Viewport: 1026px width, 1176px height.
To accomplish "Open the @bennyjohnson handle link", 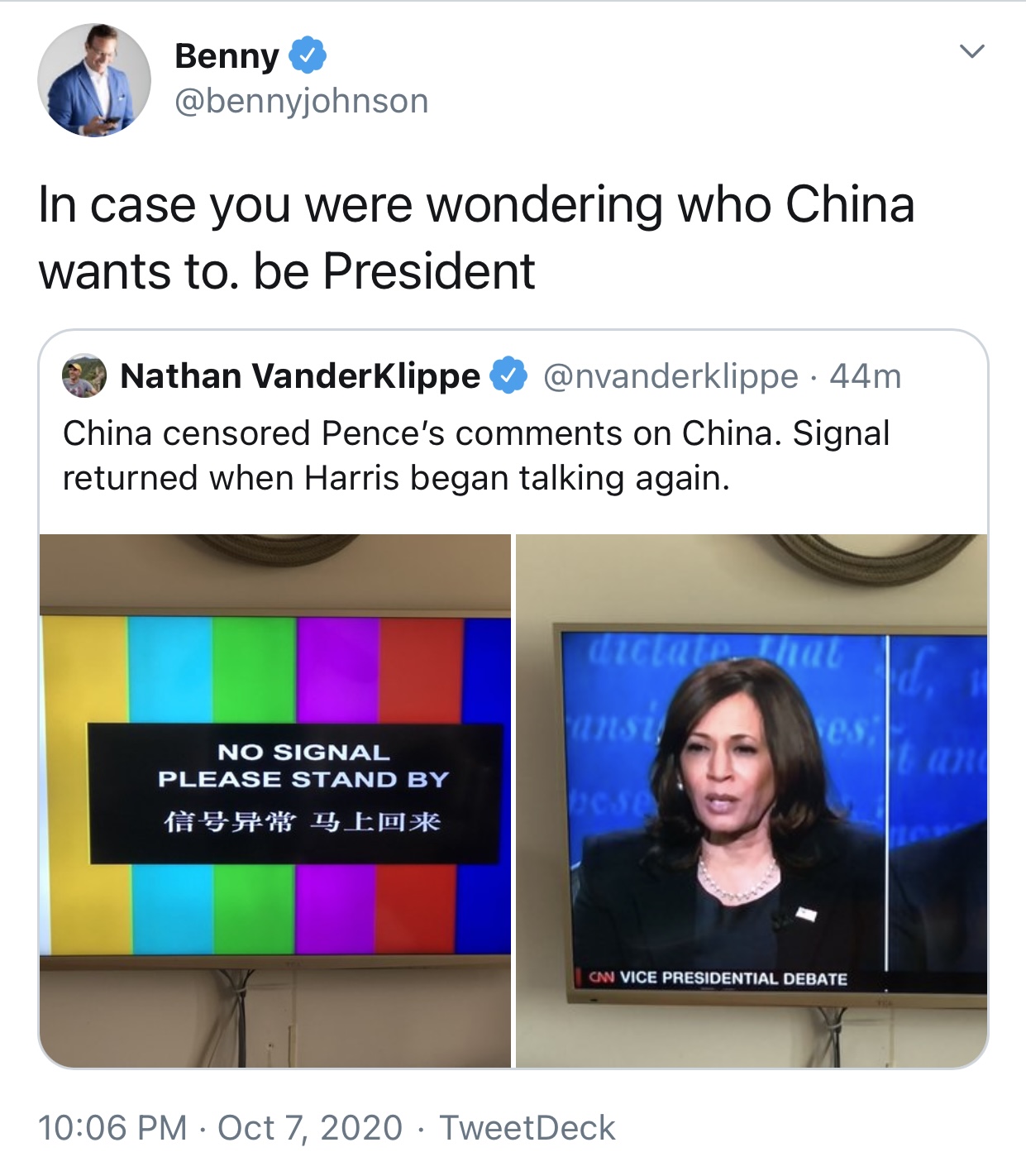I will coord(302,101).
